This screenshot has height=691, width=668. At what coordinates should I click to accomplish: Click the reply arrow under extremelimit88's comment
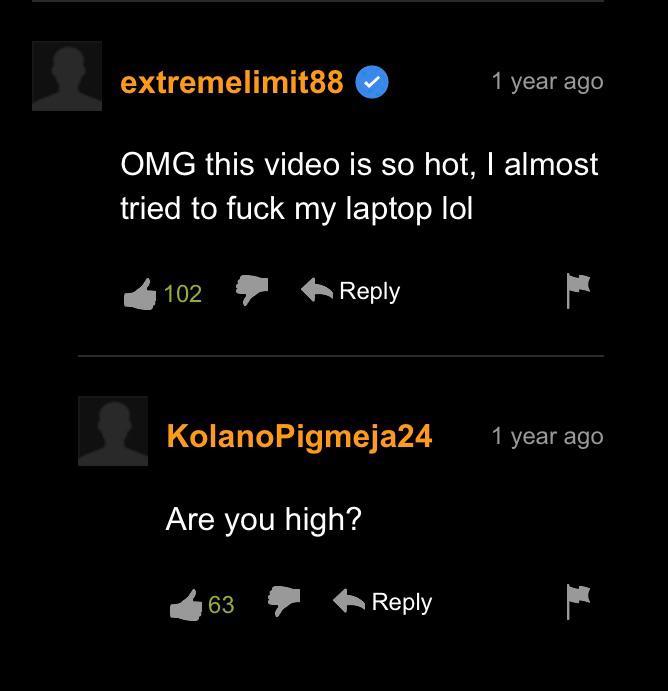tap(317, 290)
